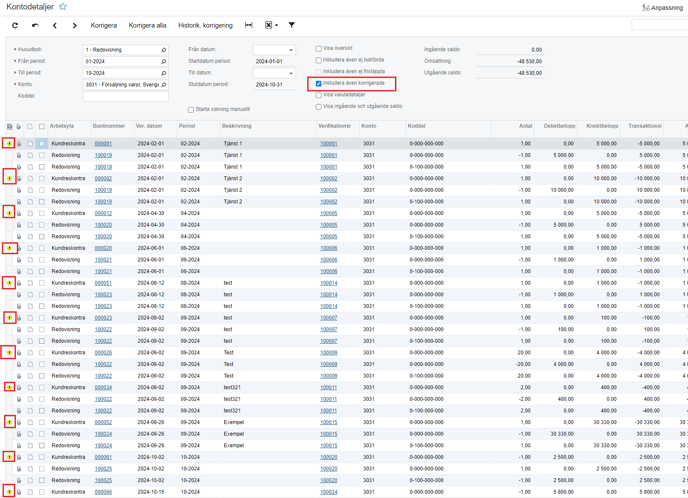Add Kontodetaljer to favorites with the star
The image size is (688, 498).
coord(63,7)
